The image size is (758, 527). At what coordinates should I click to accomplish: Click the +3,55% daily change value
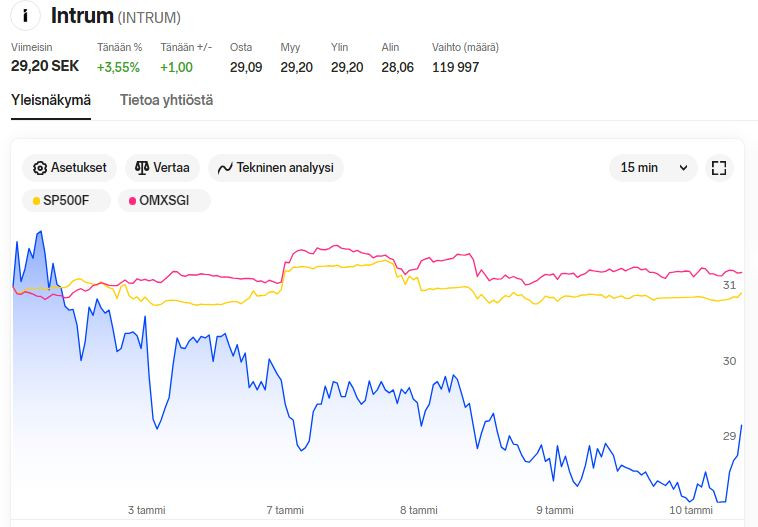118,67
